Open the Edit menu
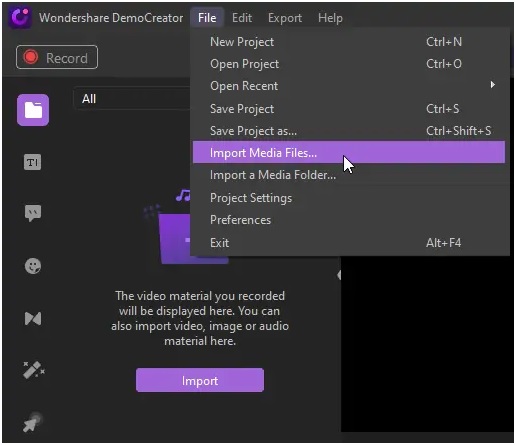 [x=242, y=18]
